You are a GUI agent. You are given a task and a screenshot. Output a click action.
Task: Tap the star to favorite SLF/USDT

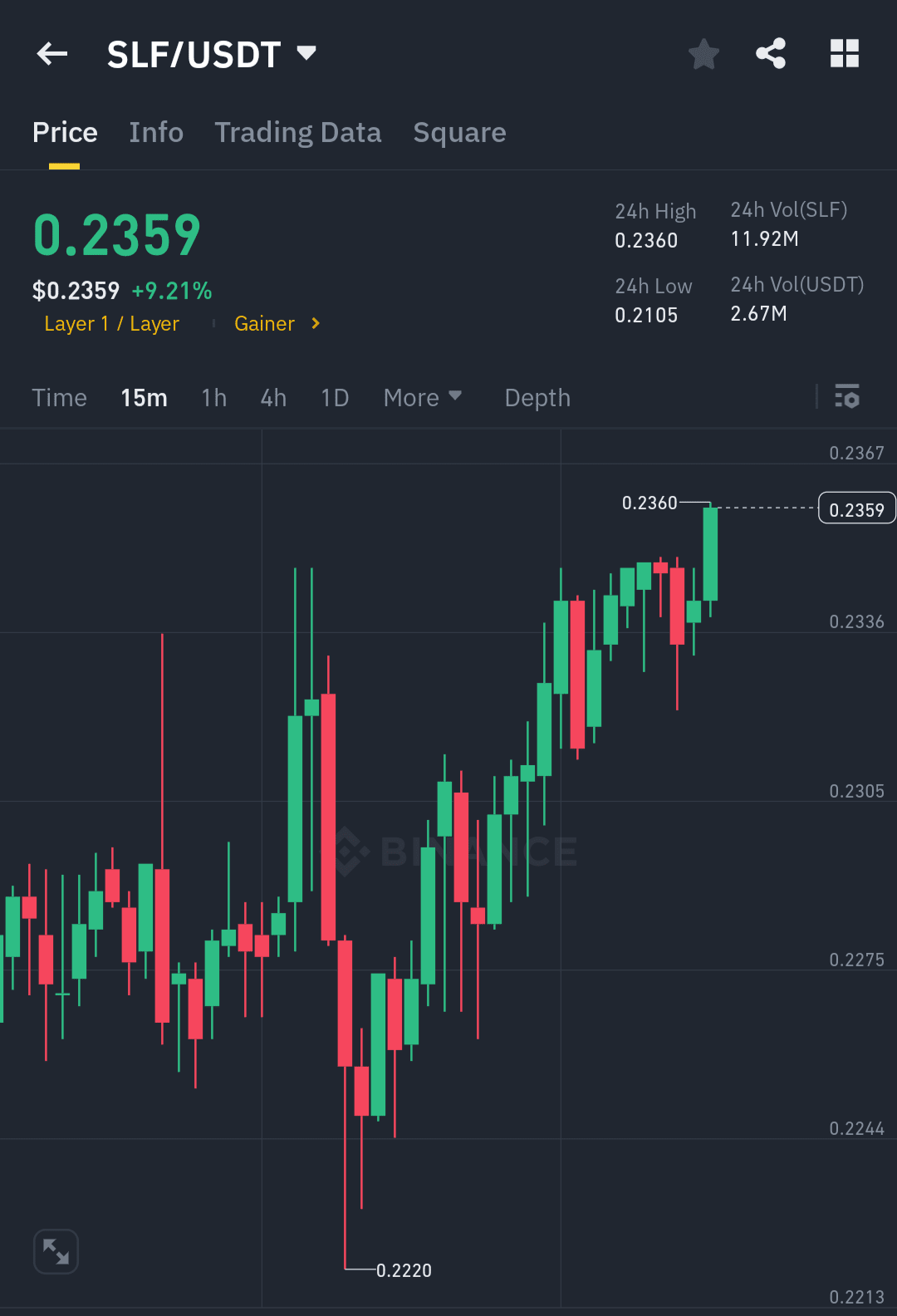pyautogui.click(x=703, y=53)
